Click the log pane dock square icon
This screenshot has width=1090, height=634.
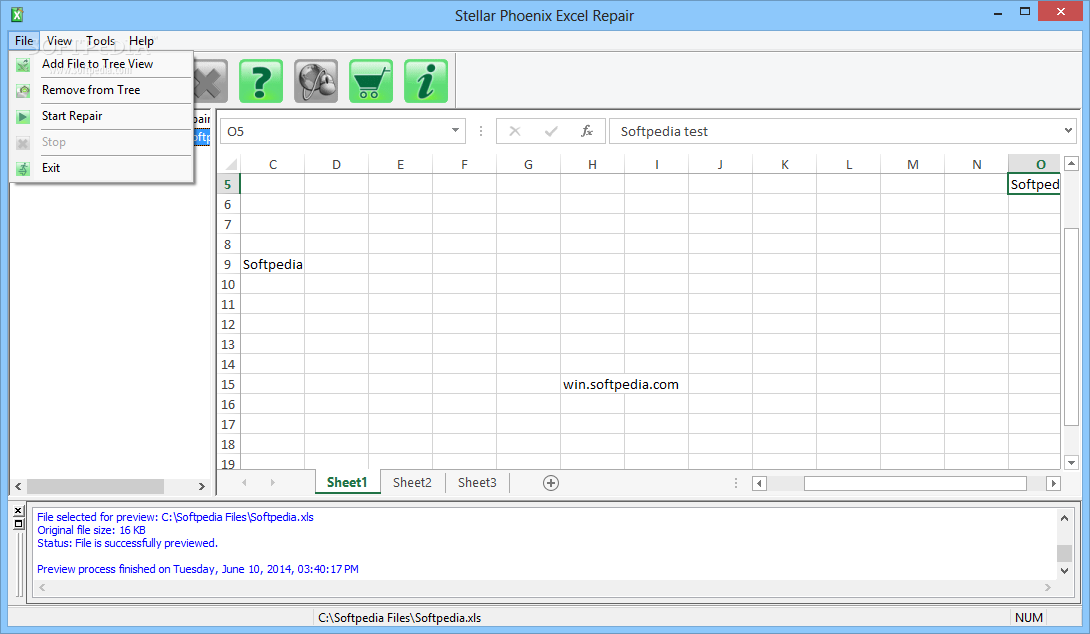(x=19, y=524)
